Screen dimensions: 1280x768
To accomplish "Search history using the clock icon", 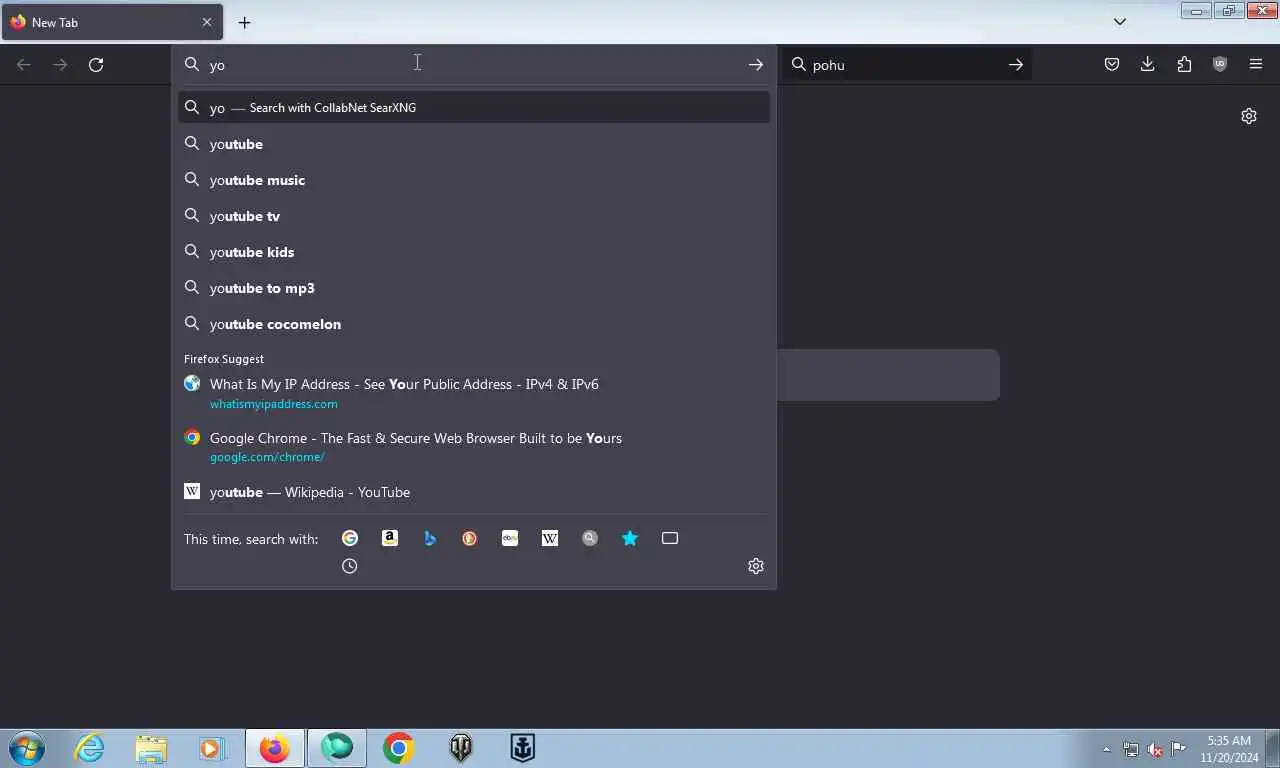I will point(350,566).
